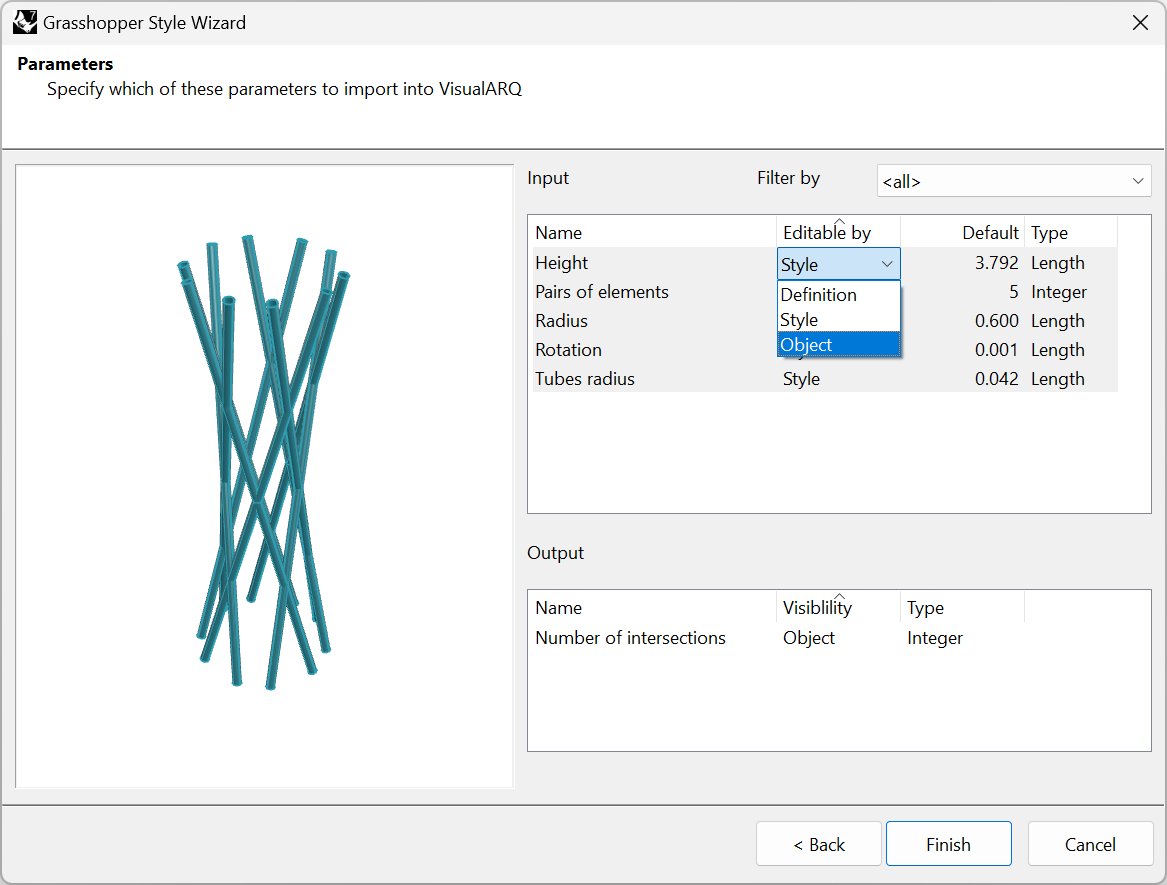
Task: Click the Rhino app icon in title bar
Action: click(x=25, y=22)
